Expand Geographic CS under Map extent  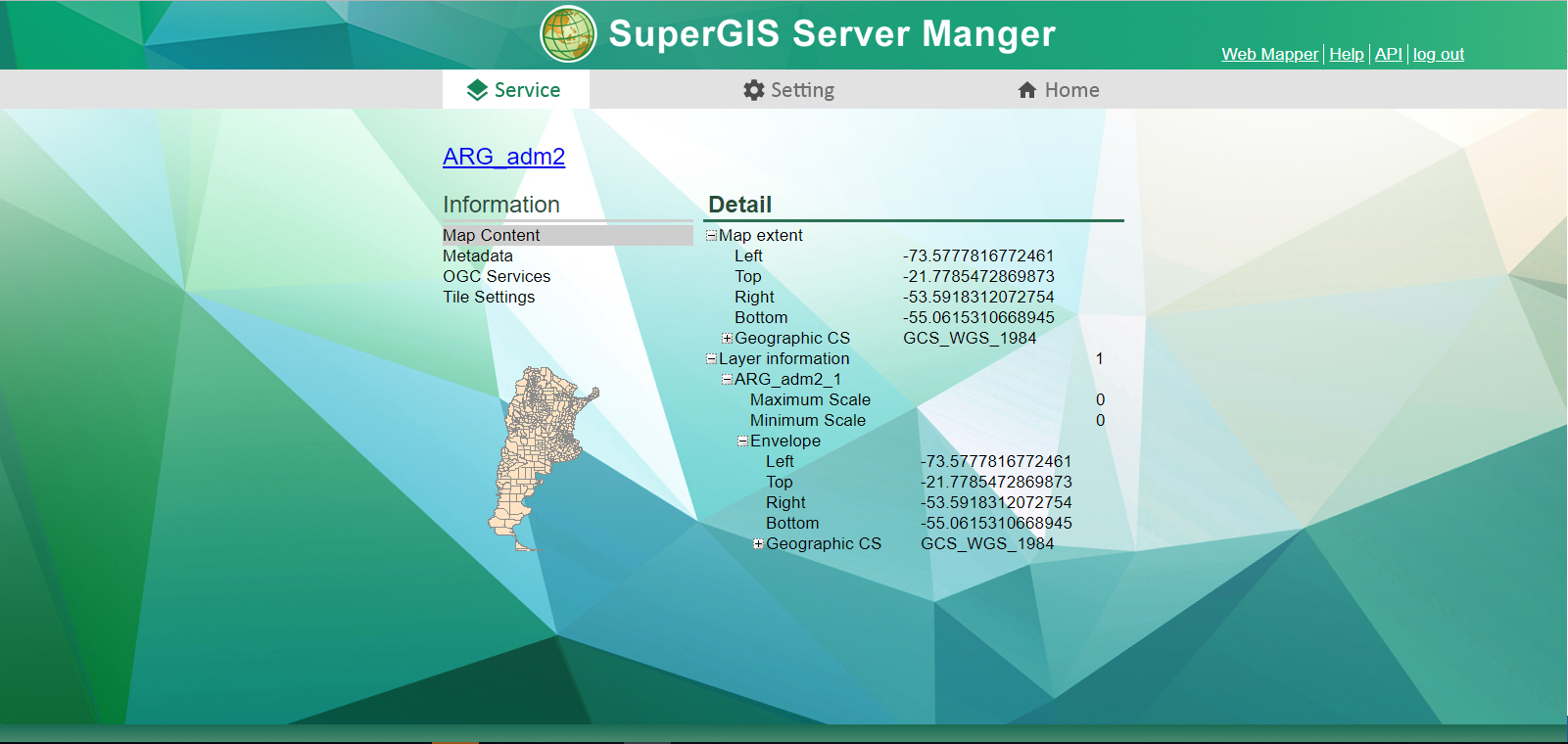click(x=727, y=338)
